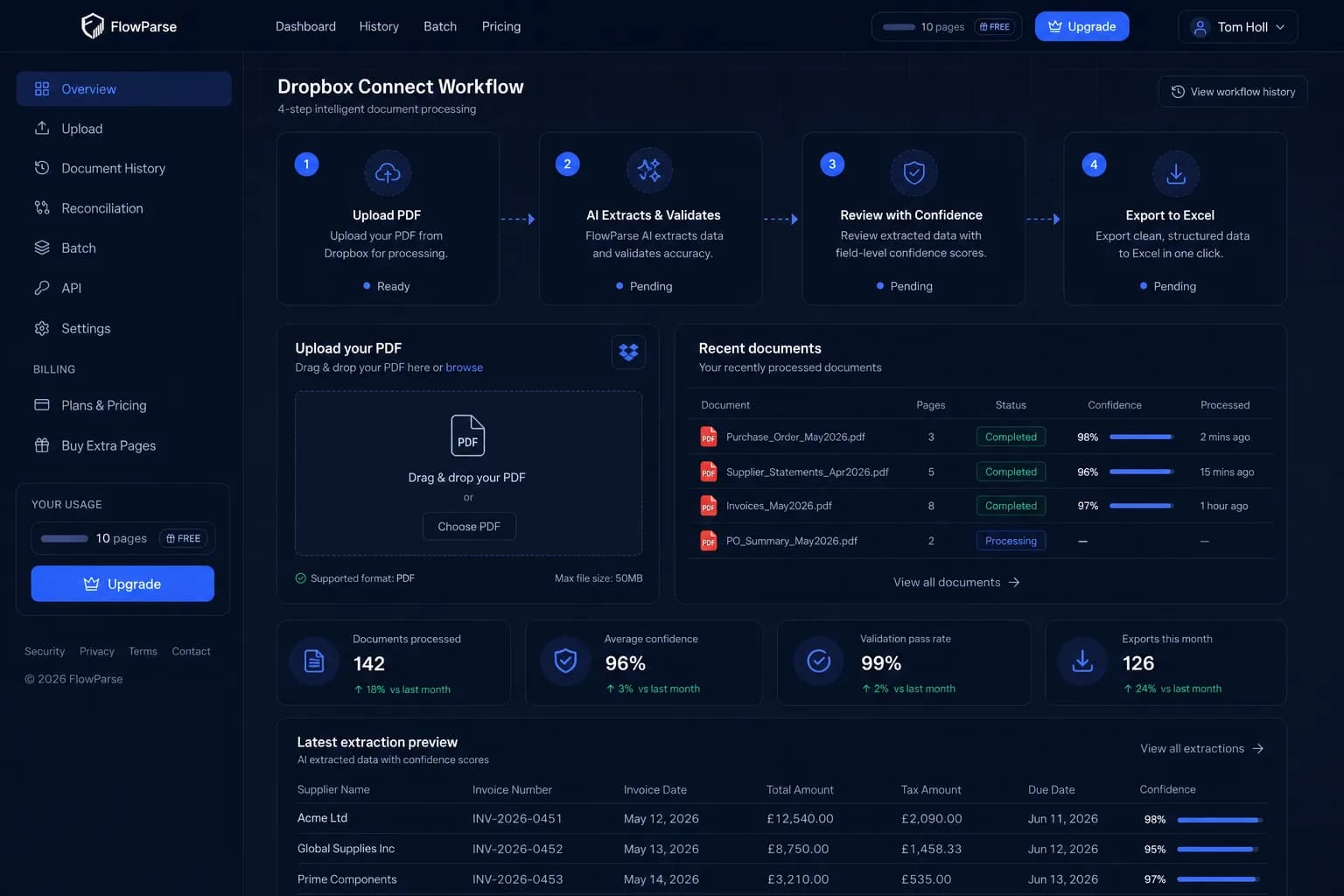This screenshot has height=896, width=1344.
Task: Click the Document History clock icon
Action: (42, 167)
